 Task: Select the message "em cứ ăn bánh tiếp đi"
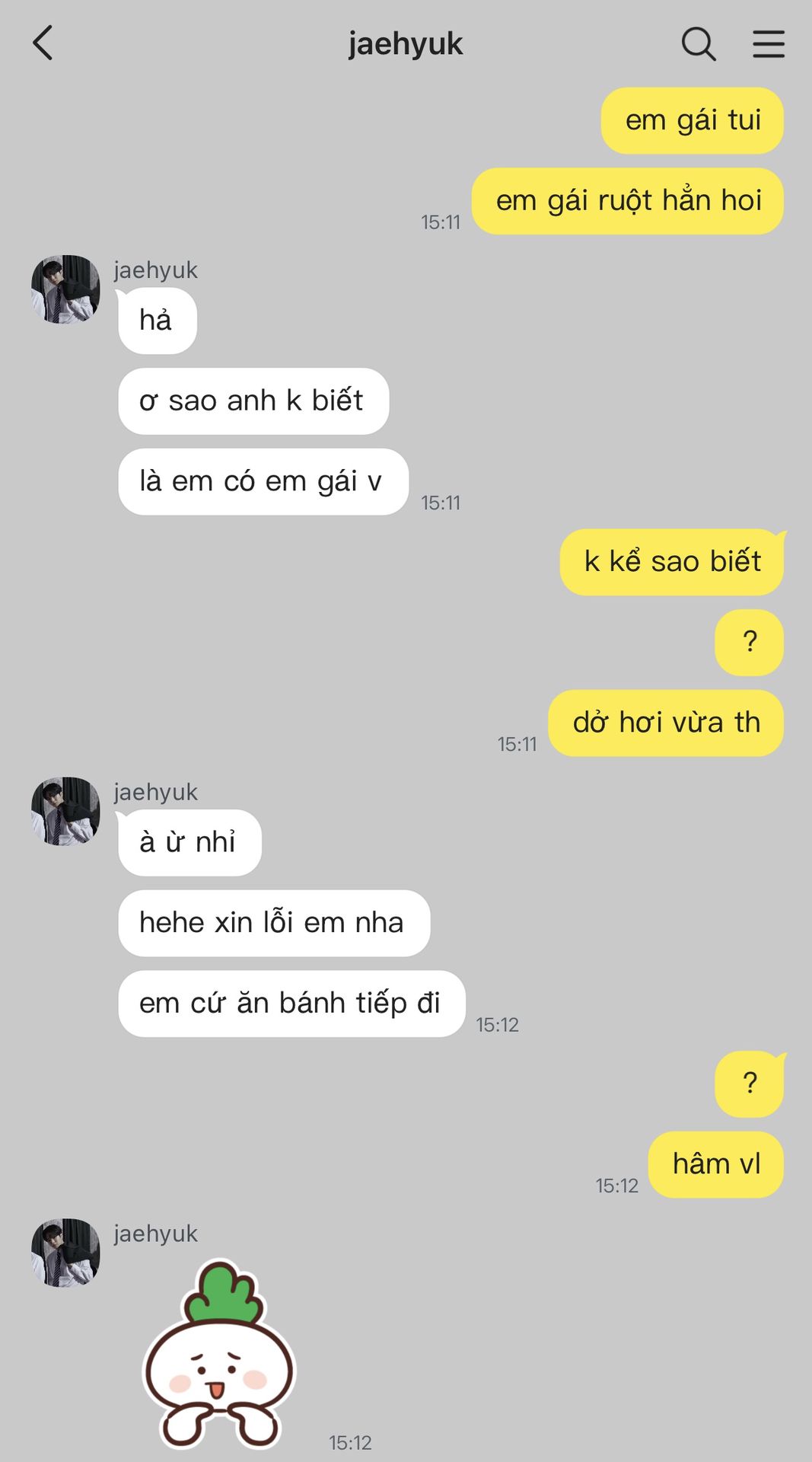tap(291, 1004)
